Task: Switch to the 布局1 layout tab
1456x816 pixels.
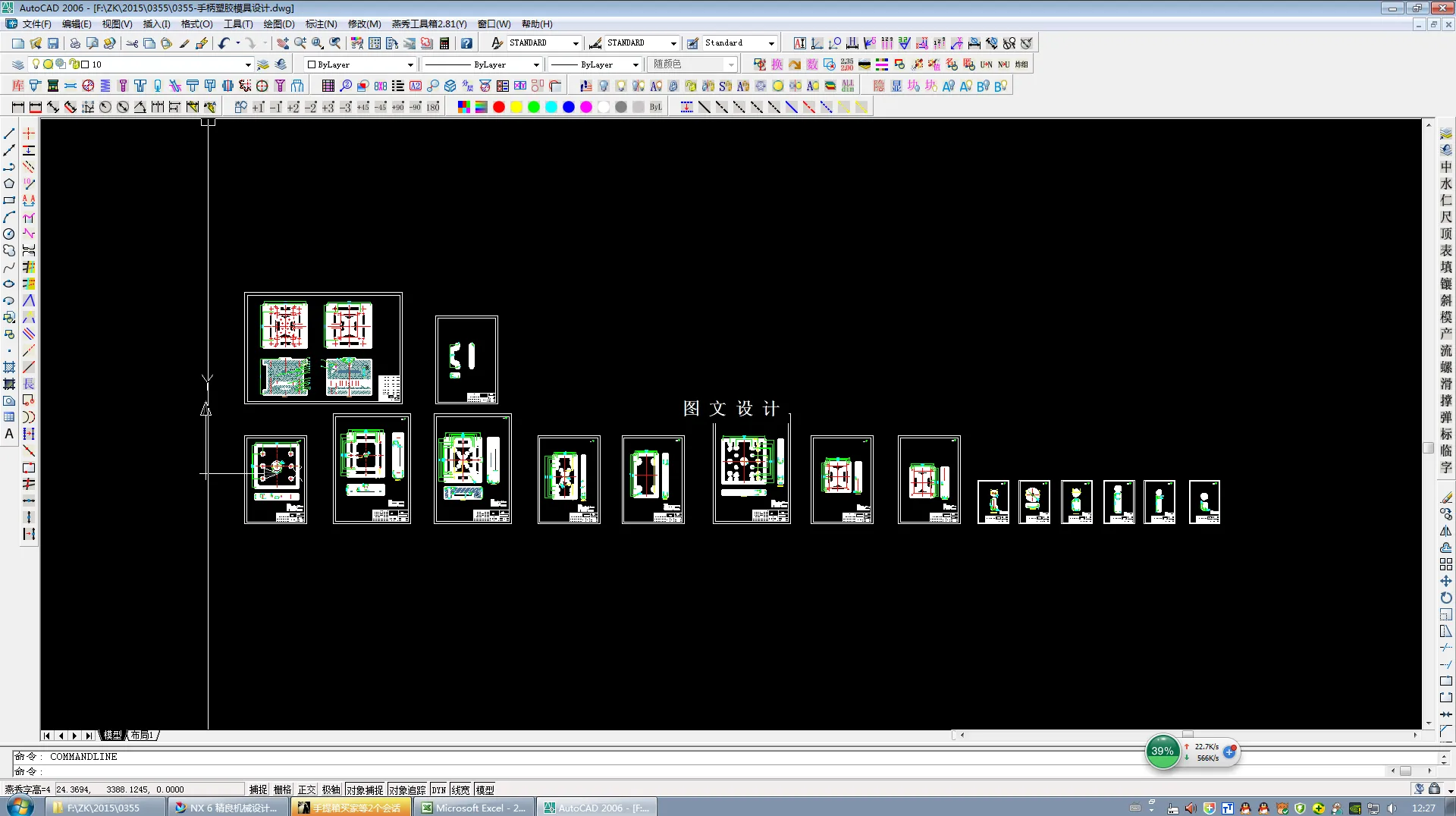Action: pos(142,735)
